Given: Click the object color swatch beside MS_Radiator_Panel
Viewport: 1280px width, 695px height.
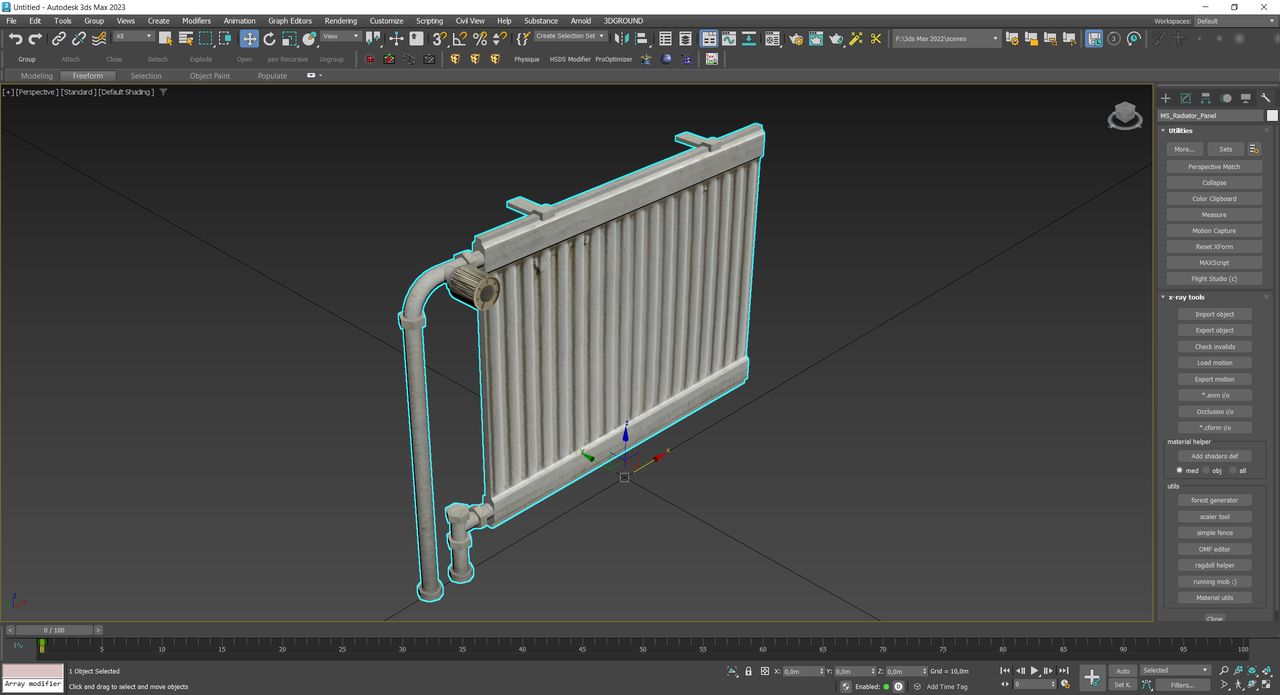Looking at the screenshot, I should (x=1272, y=115).
